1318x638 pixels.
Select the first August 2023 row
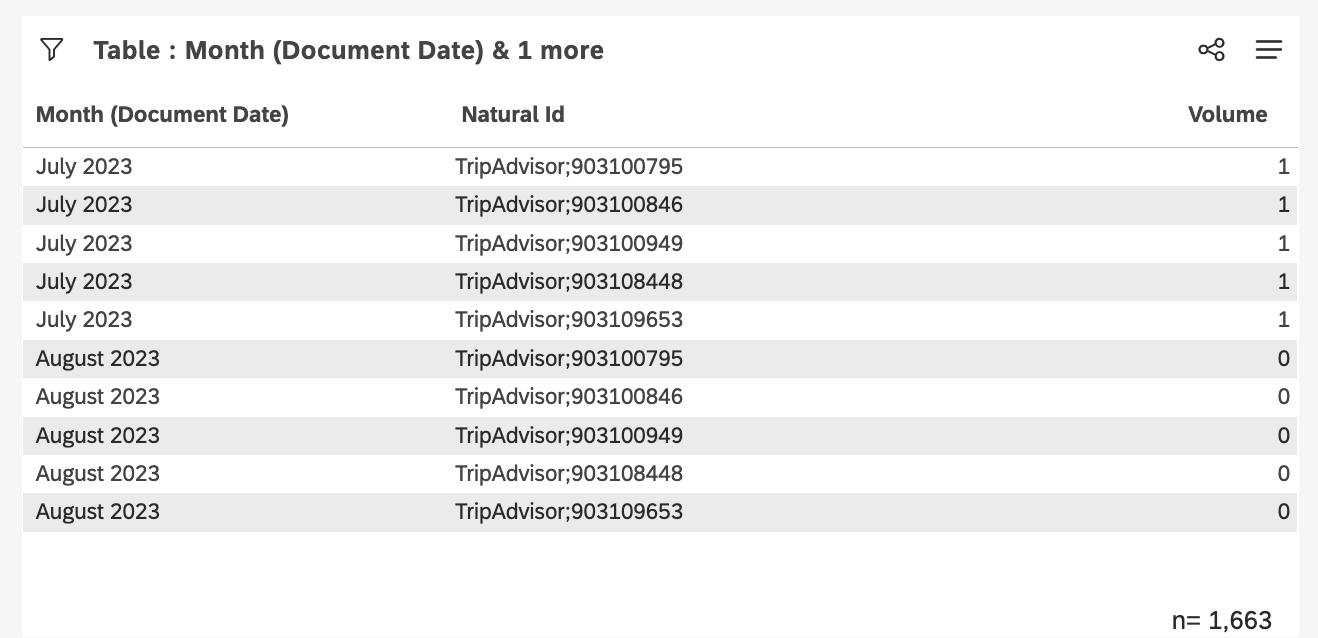click(571, 358)
